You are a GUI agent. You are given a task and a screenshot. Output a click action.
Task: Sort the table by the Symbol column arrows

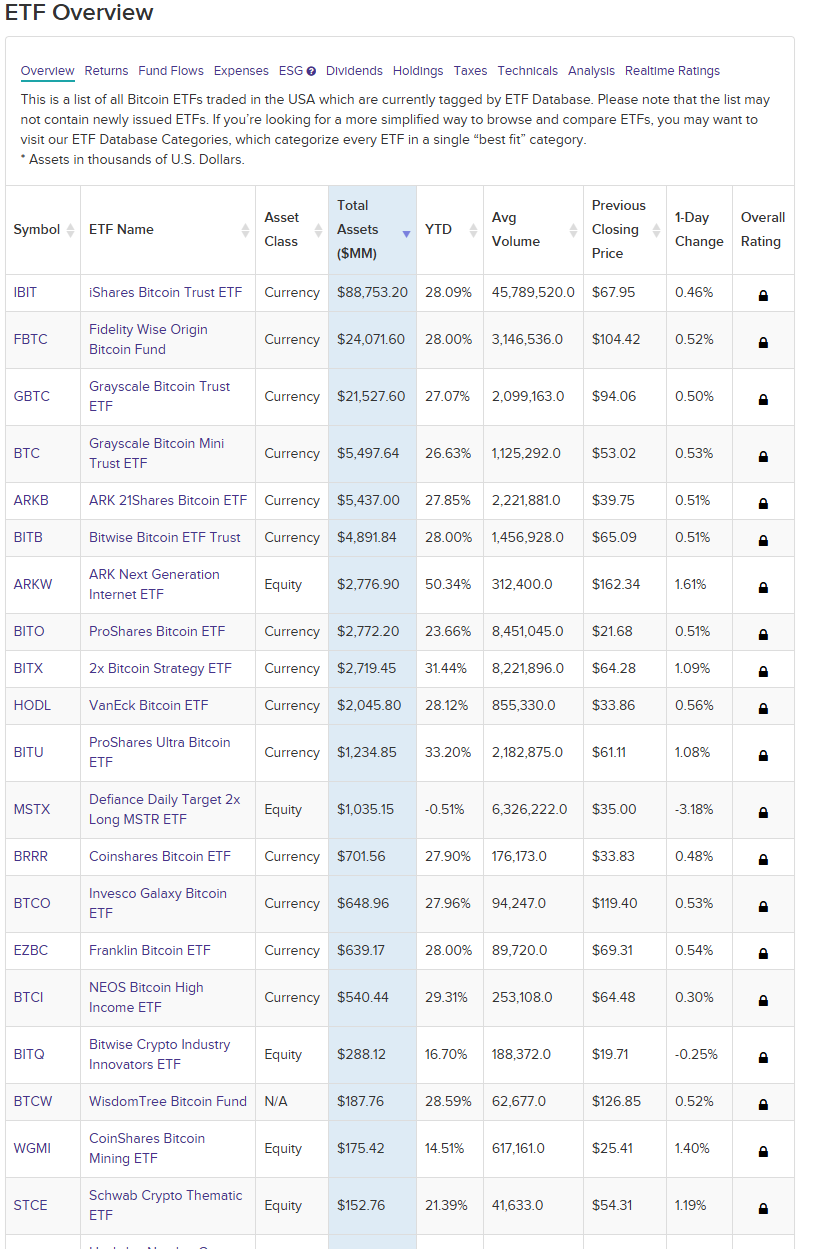point(70,230)
